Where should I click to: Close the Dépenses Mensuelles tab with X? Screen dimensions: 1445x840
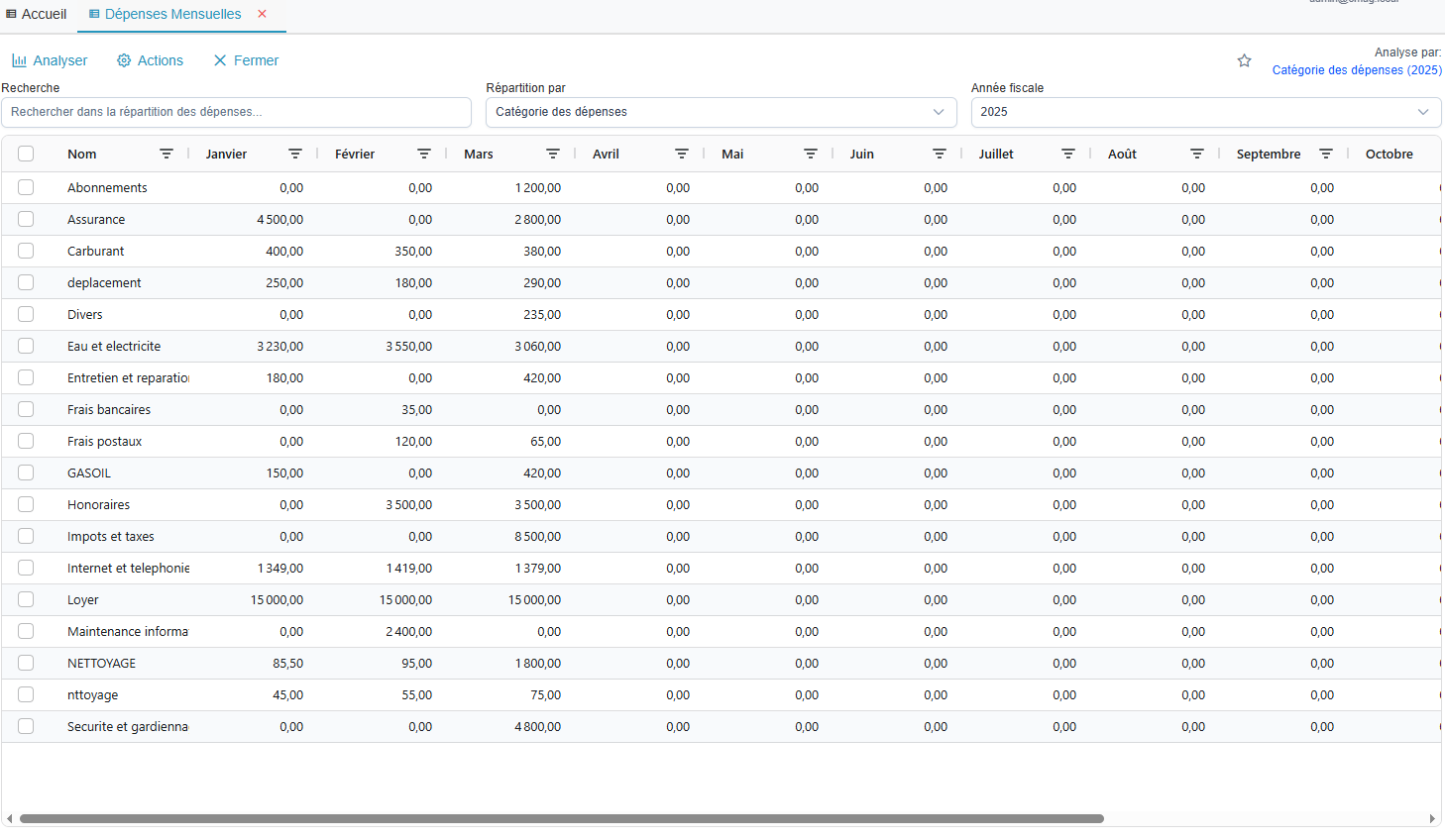coord(263,14)
